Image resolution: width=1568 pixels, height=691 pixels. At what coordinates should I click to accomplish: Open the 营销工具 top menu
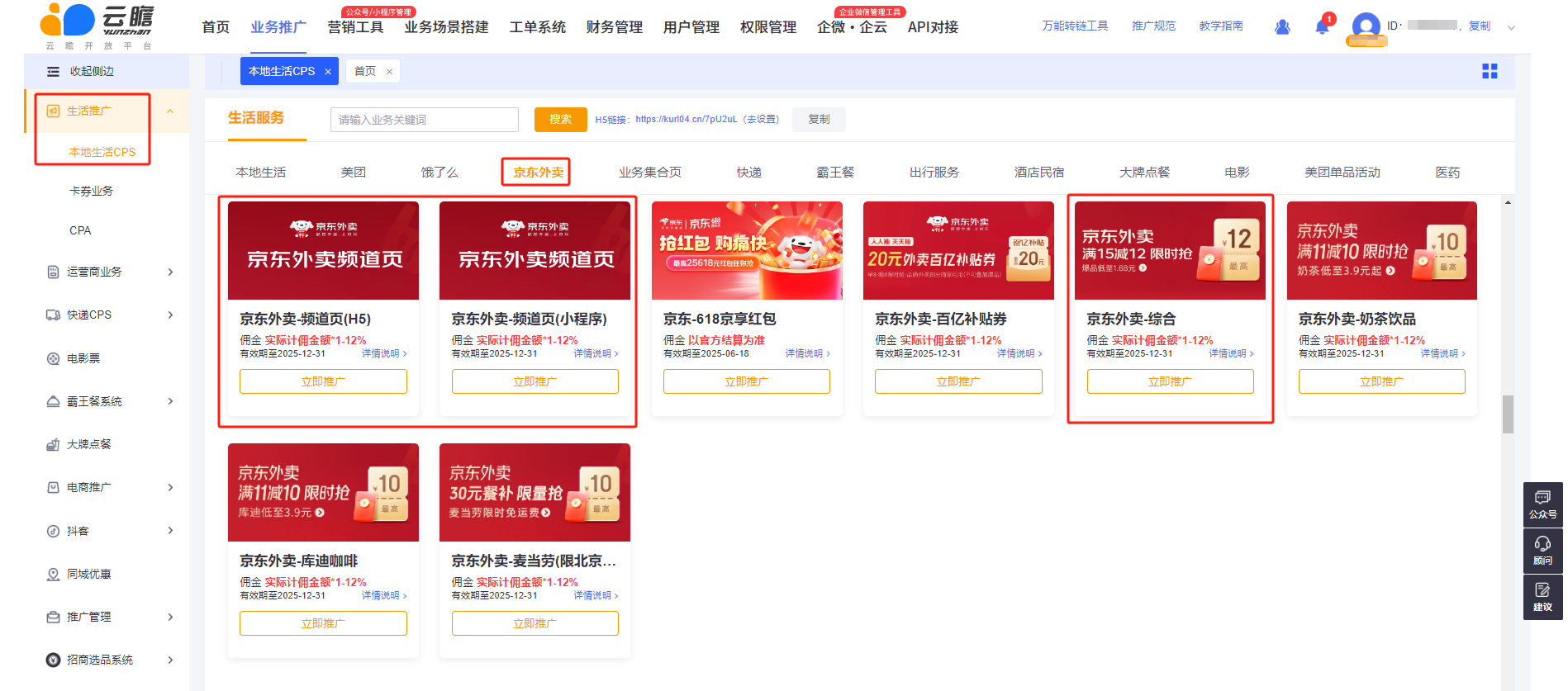(355, 27)
